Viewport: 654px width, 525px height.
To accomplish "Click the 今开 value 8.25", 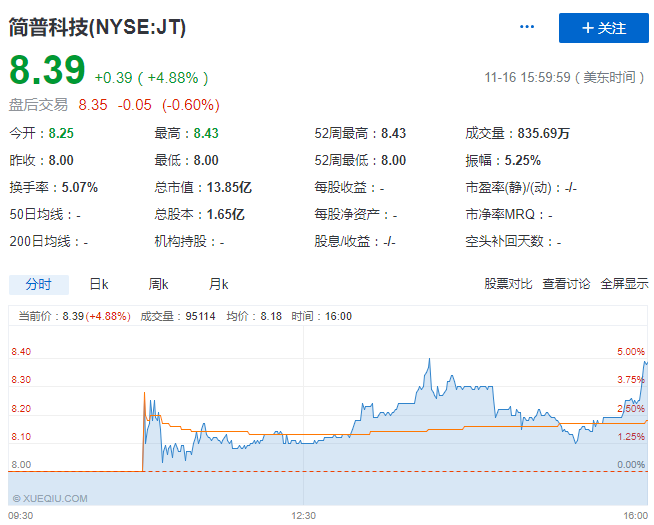I will coord(61,133).
